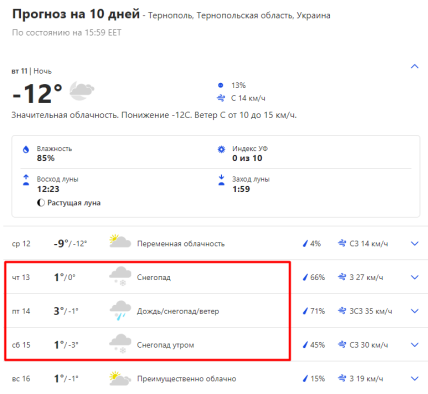Click the 0 из 10 UV value
The height and width of the screenshot is (394, 428).
(x=247, y=158)
